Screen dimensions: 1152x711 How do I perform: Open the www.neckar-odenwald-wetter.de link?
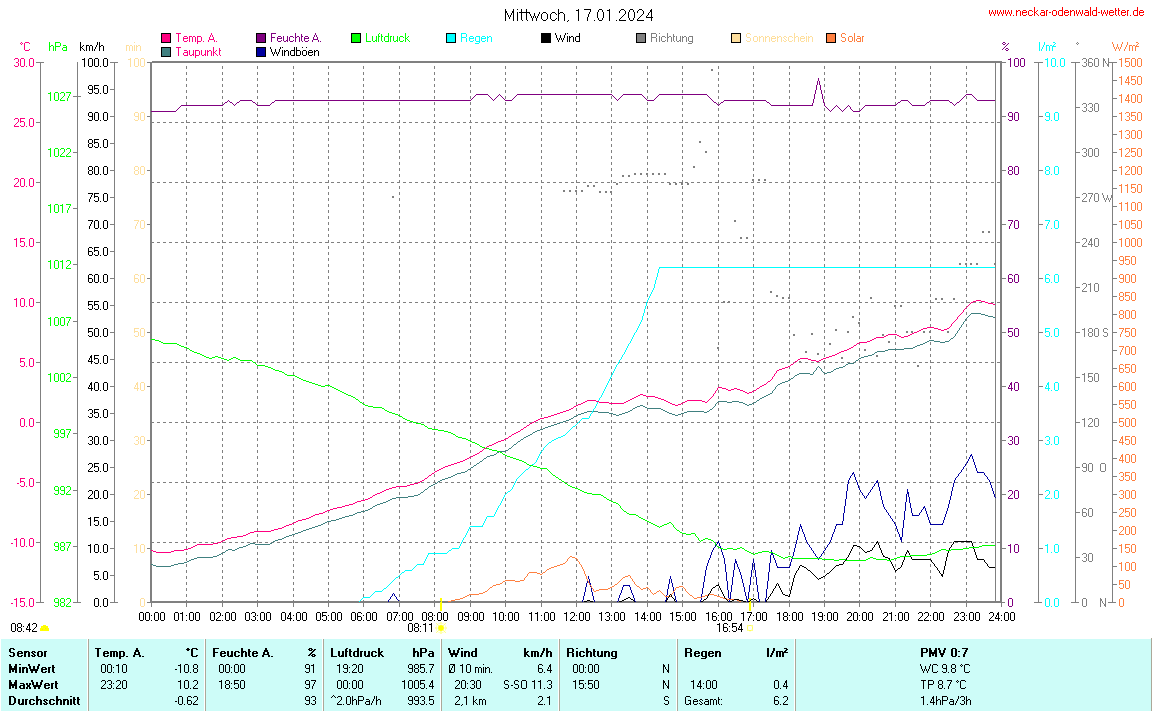[1066, 12]
